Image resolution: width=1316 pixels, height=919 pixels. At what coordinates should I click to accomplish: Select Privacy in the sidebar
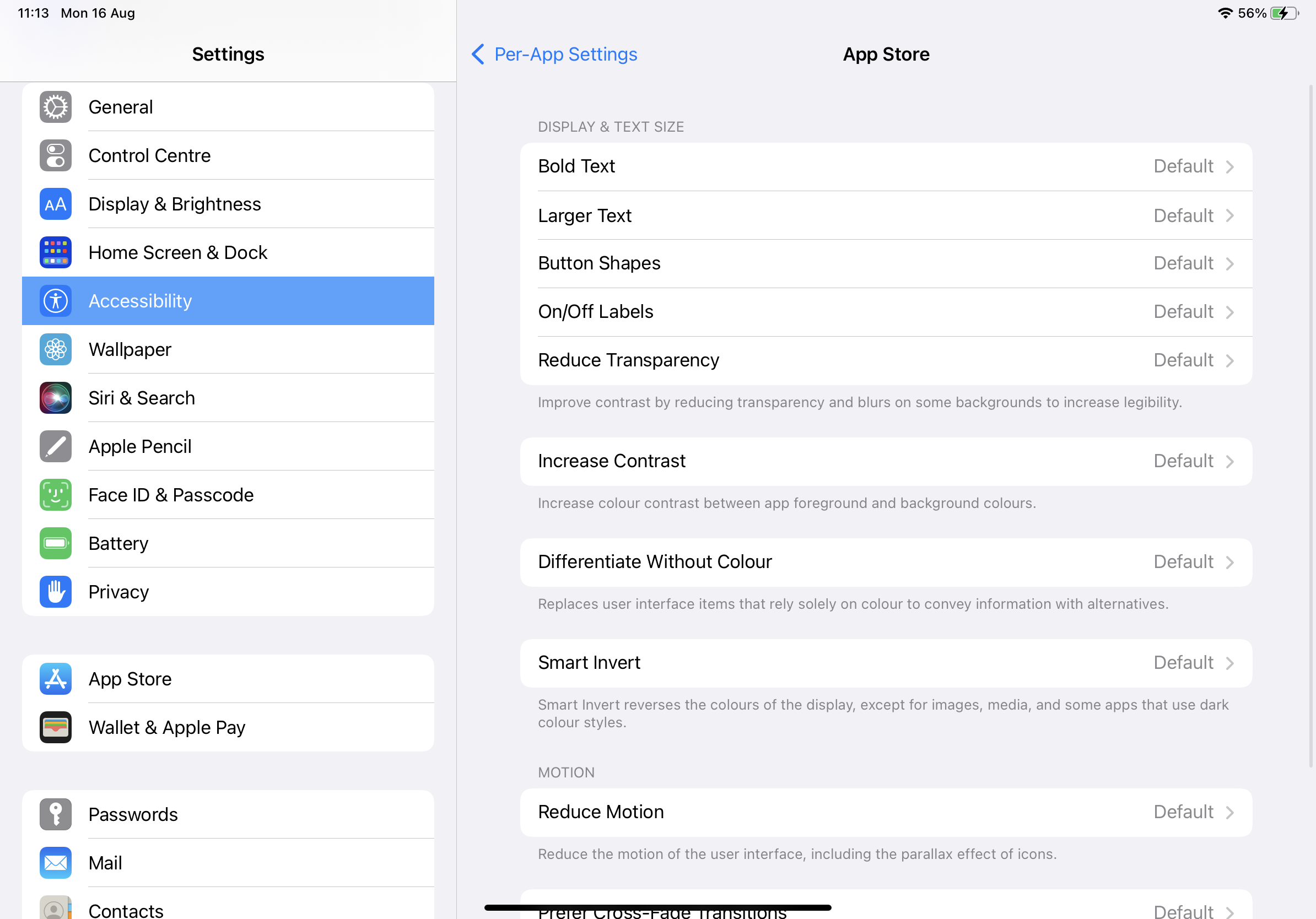[x=228, y=592]
